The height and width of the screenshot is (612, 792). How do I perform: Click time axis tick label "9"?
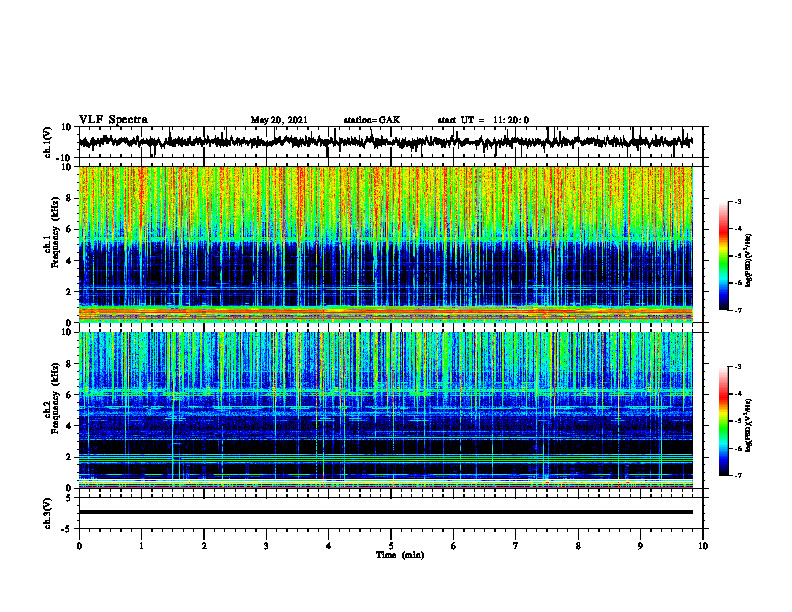[640, 546]
